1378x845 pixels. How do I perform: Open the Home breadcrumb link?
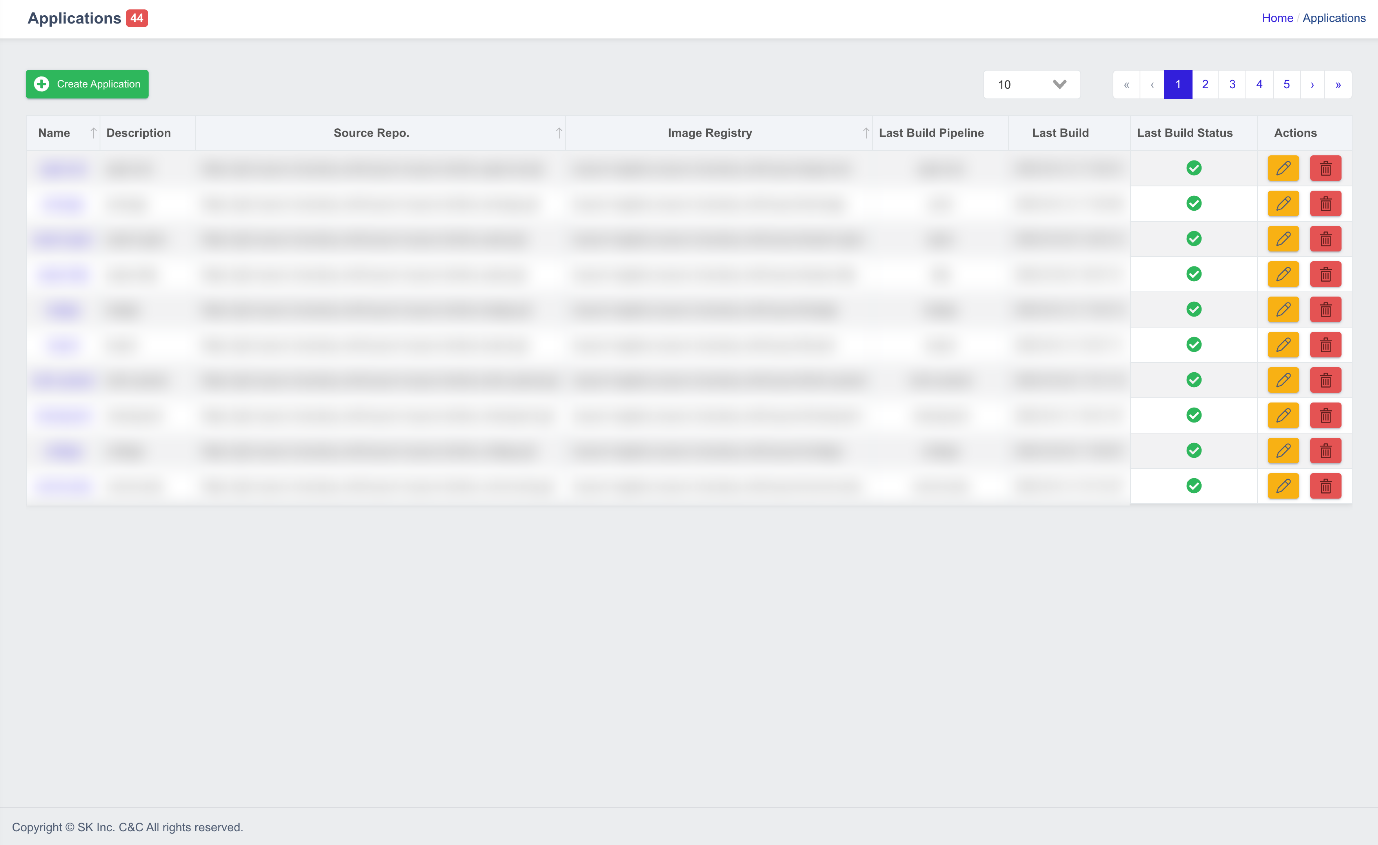pos(1277,18)
